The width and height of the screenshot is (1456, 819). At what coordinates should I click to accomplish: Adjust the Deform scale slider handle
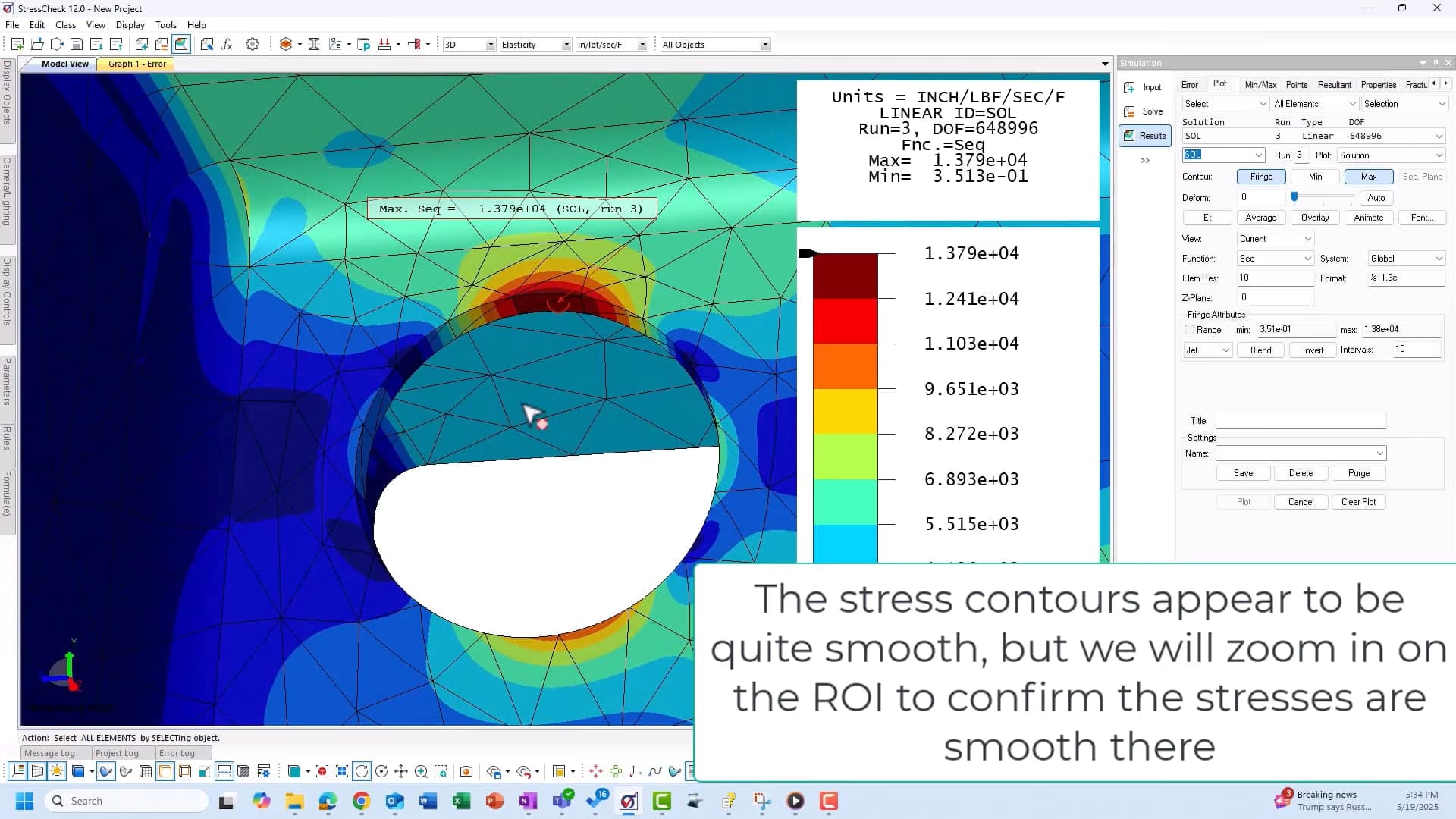point(1294,197)
